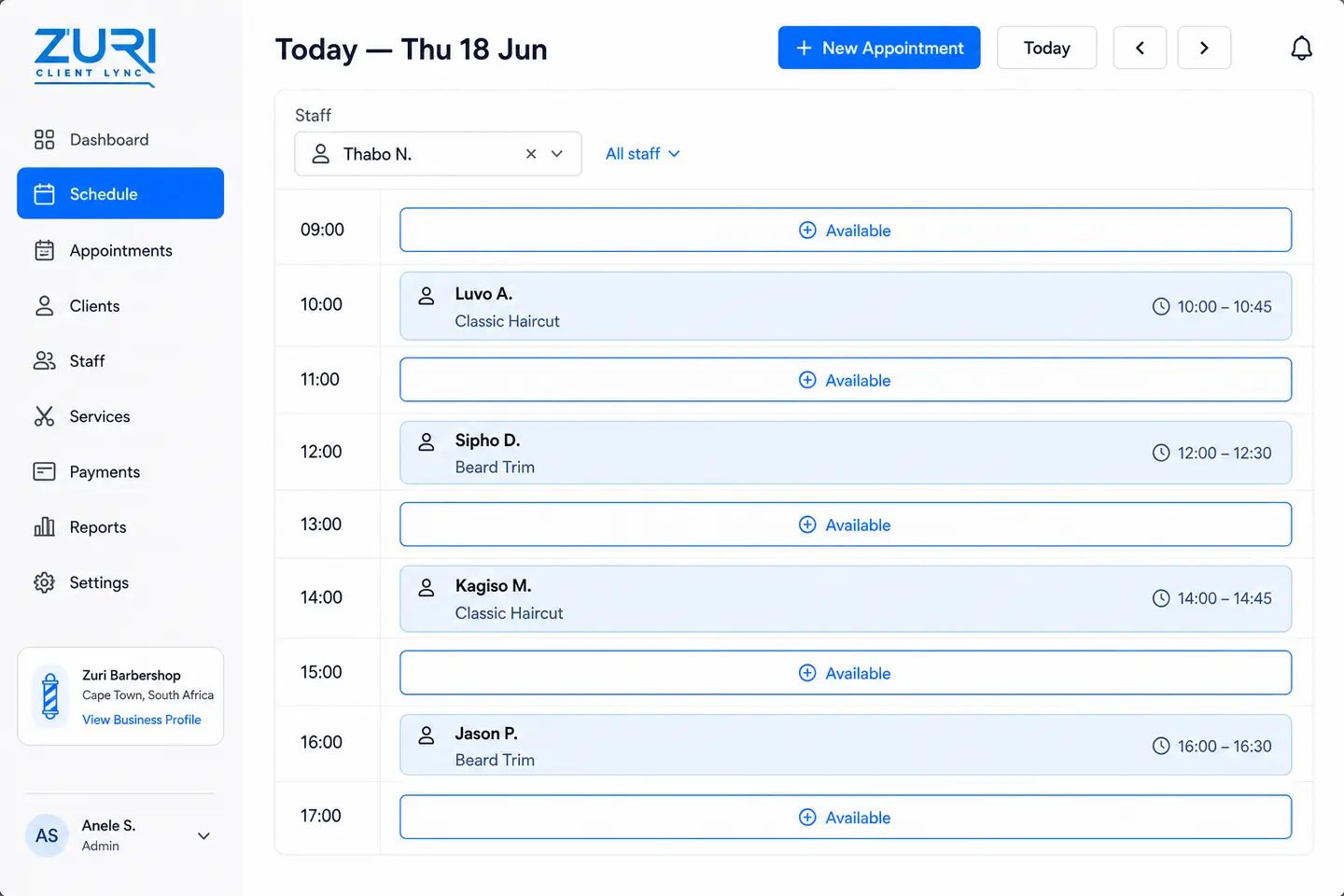Open the Clients menu item
Viewport: 1344px width, 896px height.
(x=120, y=306)
